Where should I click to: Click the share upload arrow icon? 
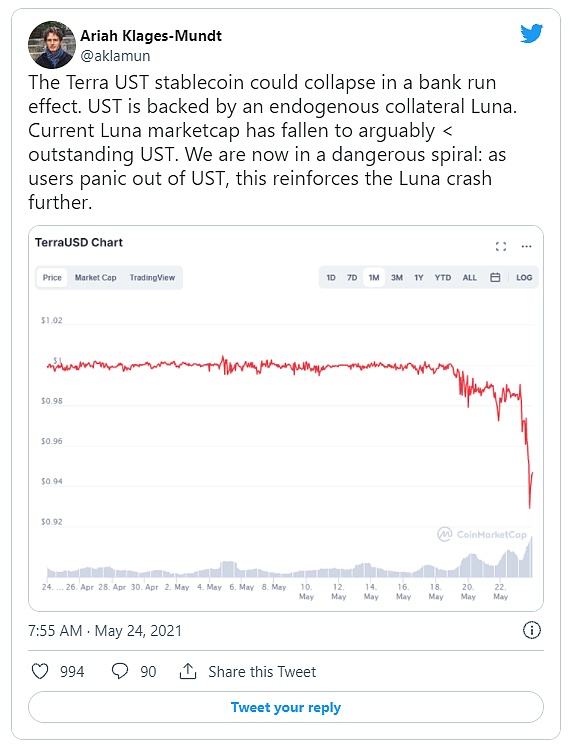(188, 671)
